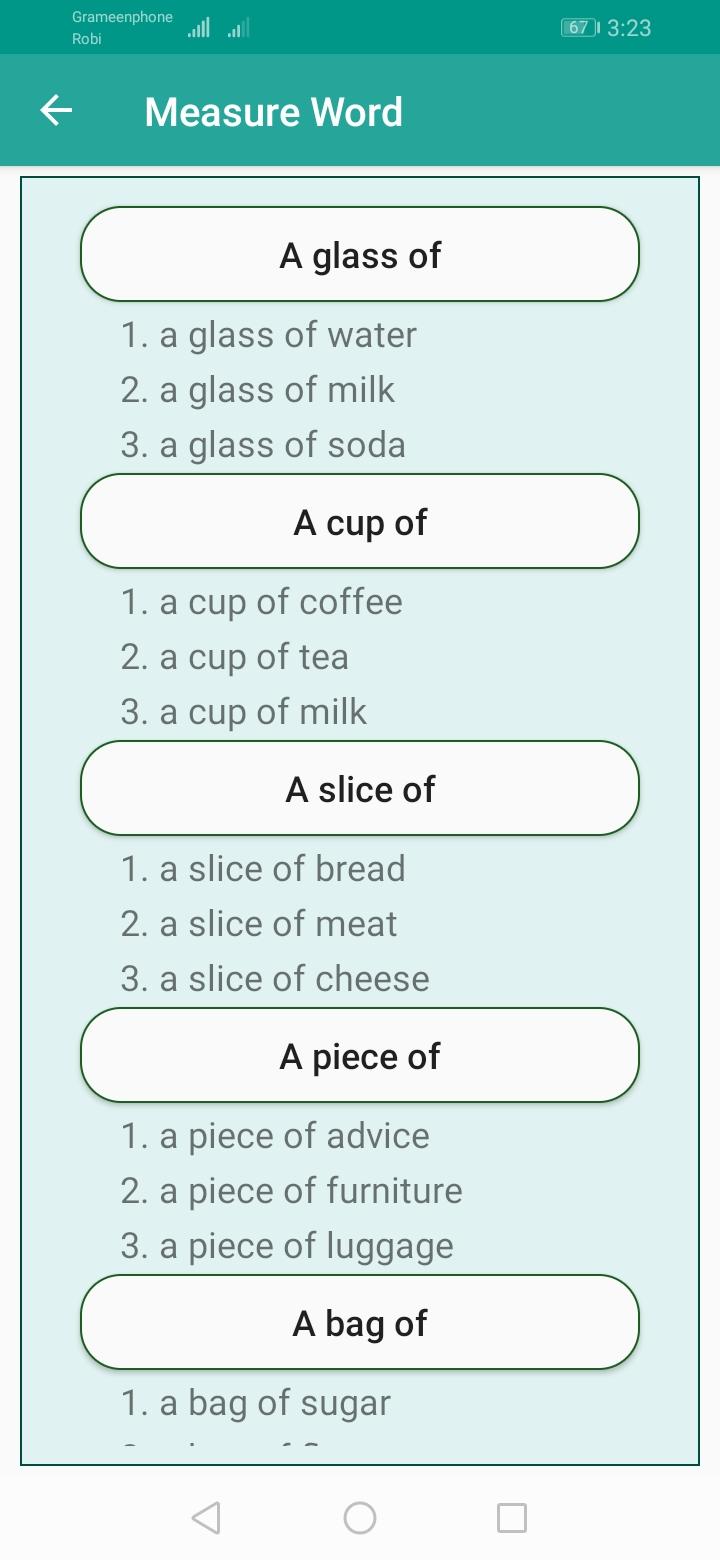Open the "A piece of" header
Screen dimensions: 720x1560
[x=360, y=1056]
